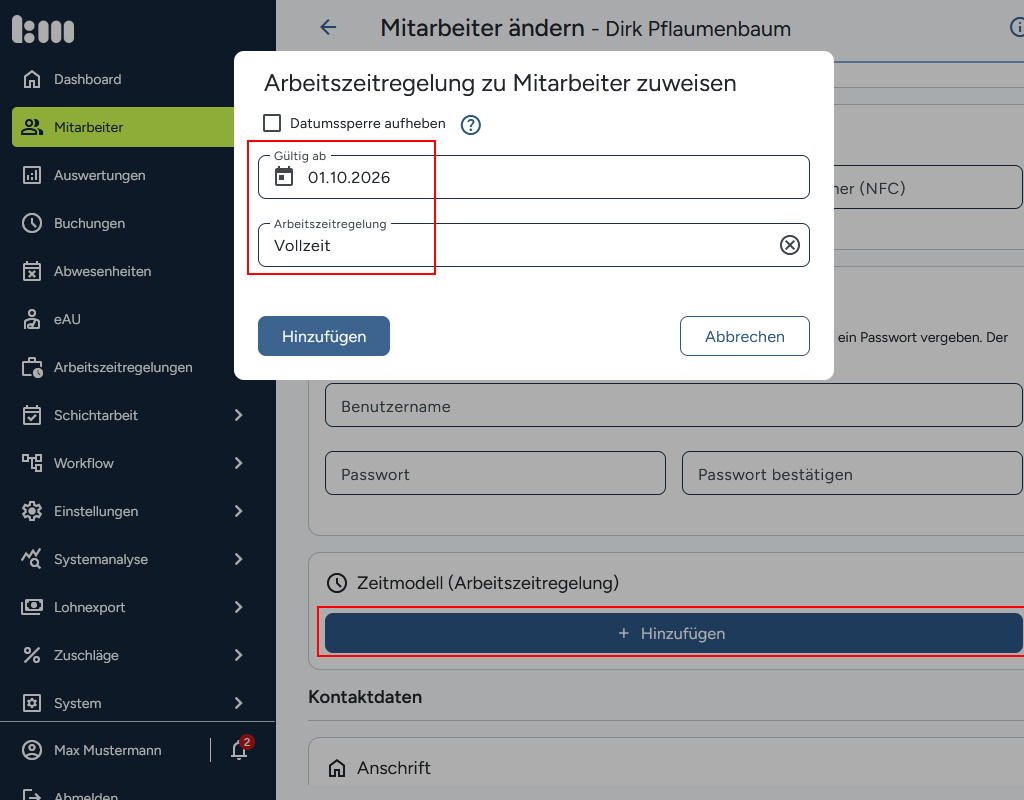
Task: Open Arbeitszeitregelungen in the sidebar
Action: coord(123,368)
